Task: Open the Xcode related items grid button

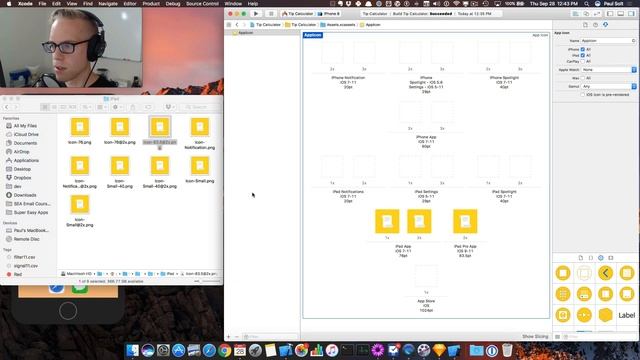Action: click(x=229, y=25)
